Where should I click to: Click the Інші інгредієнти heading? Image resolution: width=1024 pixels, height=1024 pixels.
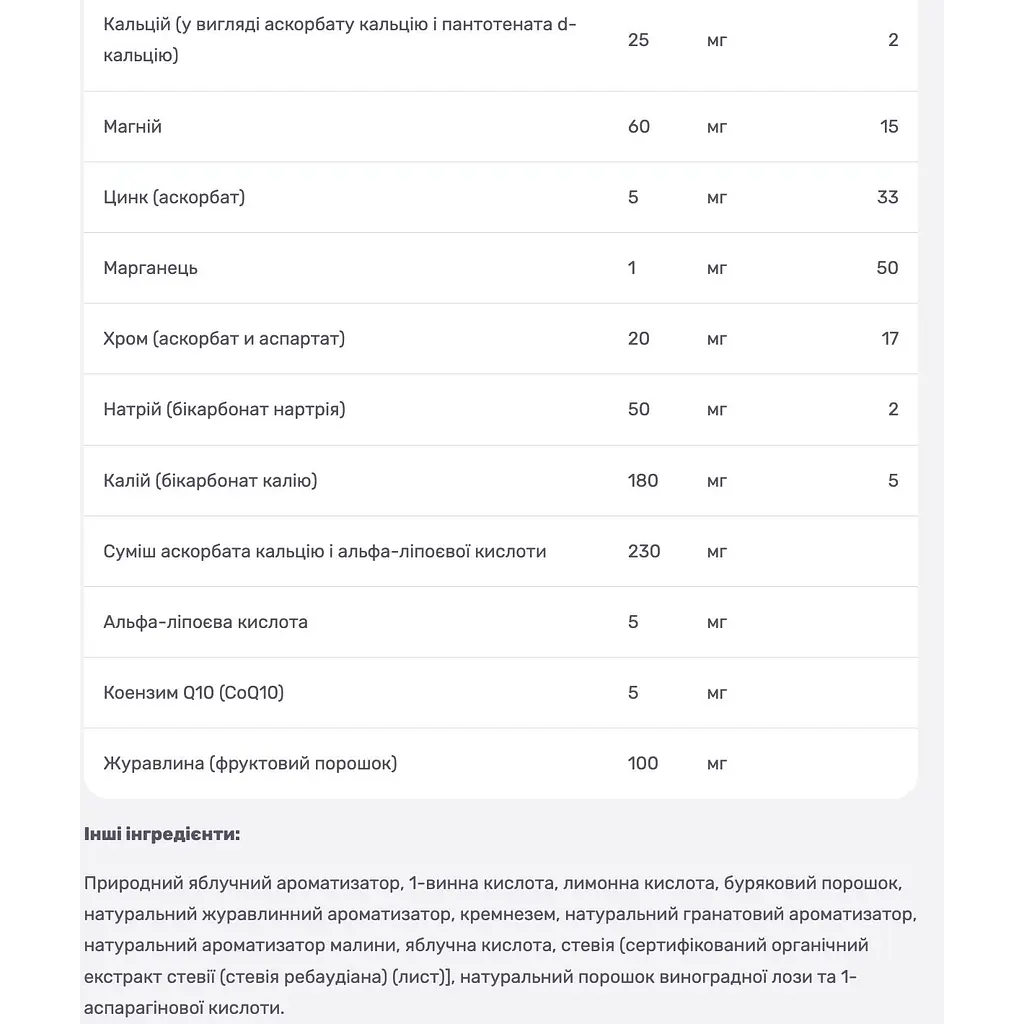point(162,834)
